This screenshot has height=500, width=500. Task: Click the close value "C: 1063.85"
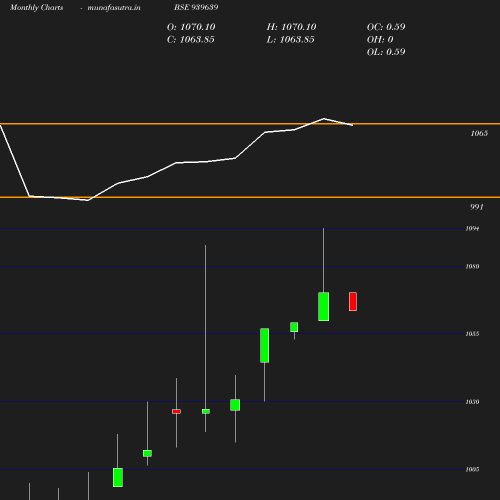pyautogui.click(x=191, y=39)
